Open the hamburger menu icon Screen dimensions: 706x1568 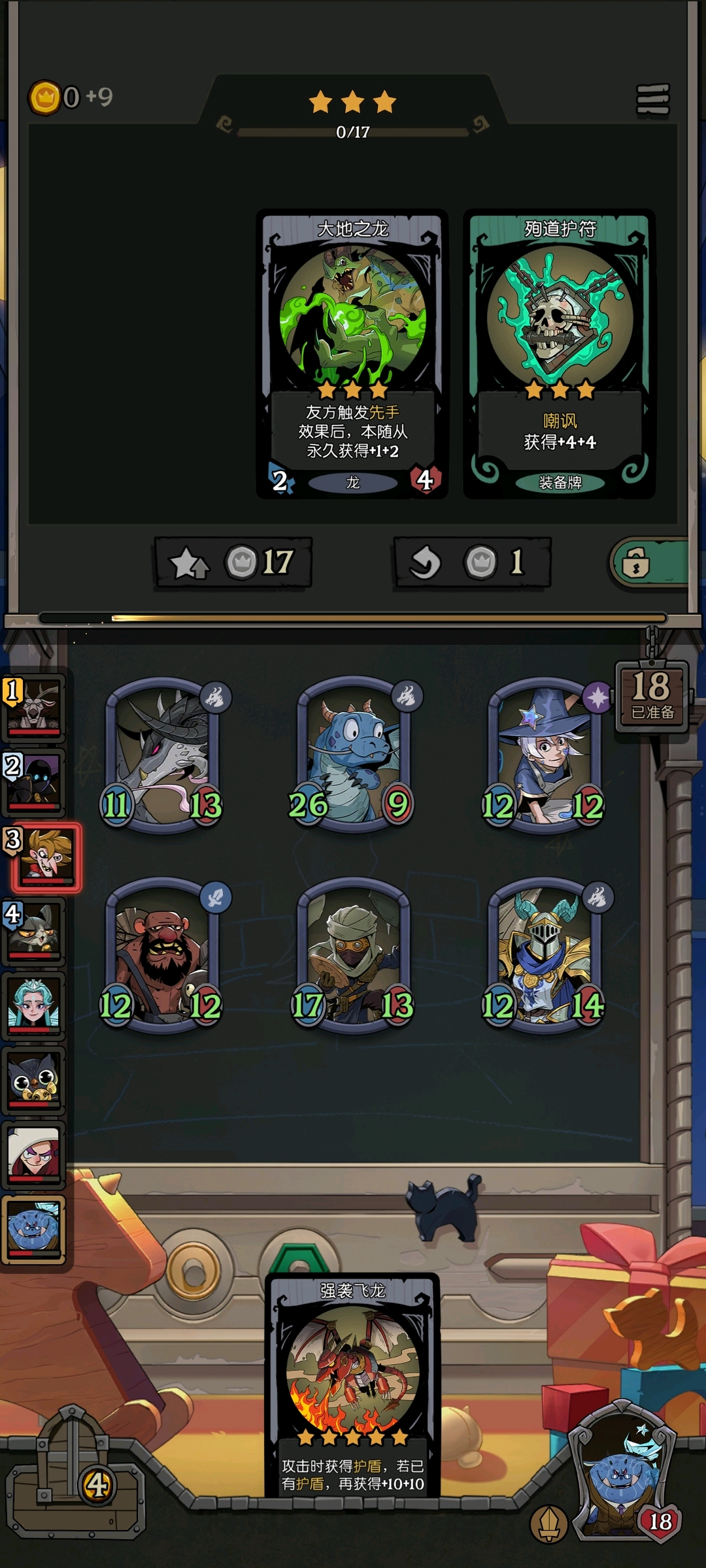click(653, 99)
